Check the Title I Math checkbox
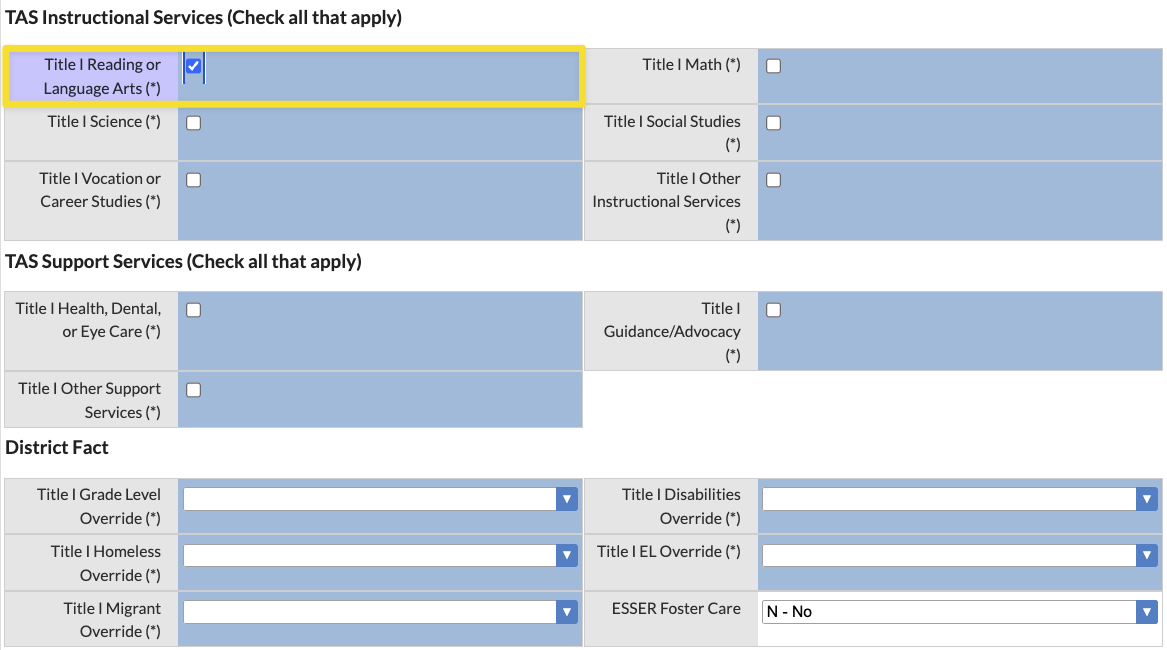Viewport: 1167px width, 650px height. tap(774, 66)
